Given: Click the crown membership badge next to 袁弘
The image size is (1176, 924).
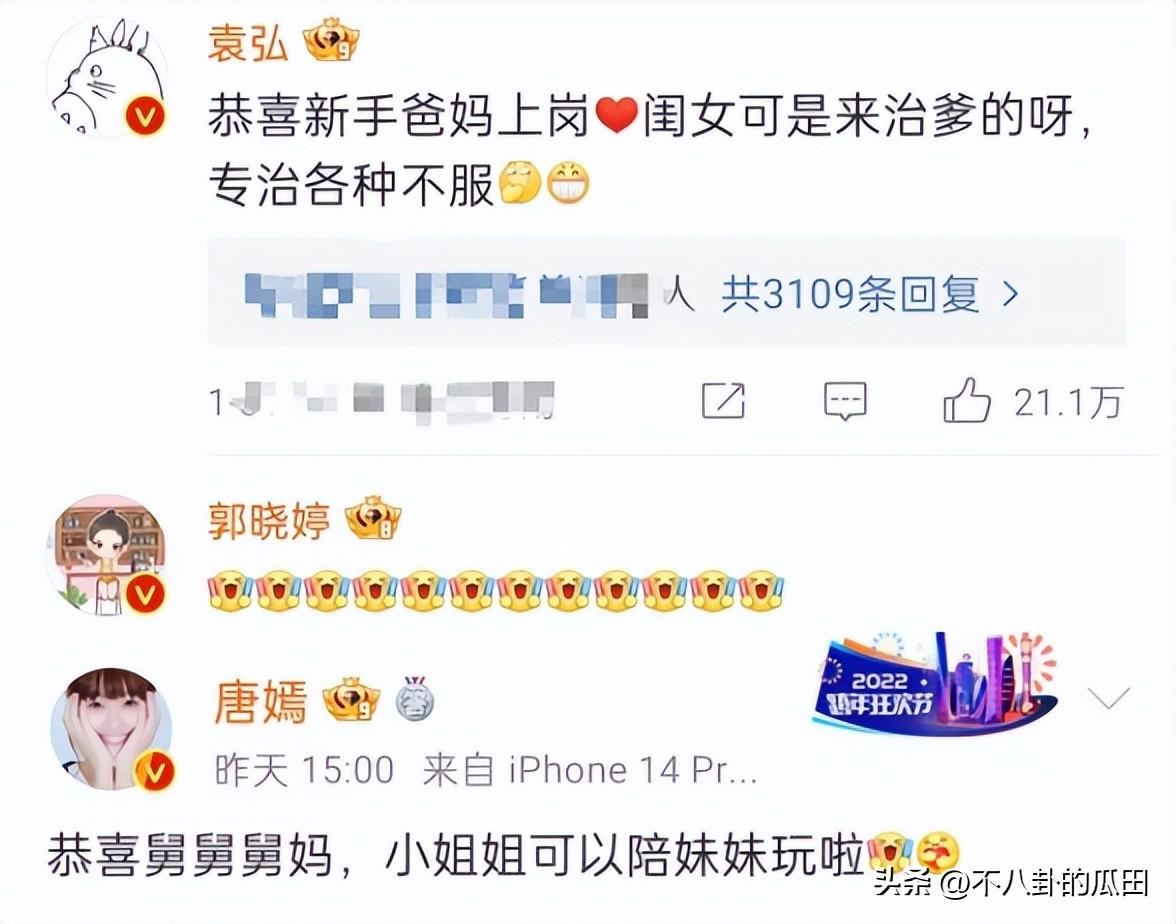Looking at the screenshot, I should pyautogui.click(x=332, y=43).
